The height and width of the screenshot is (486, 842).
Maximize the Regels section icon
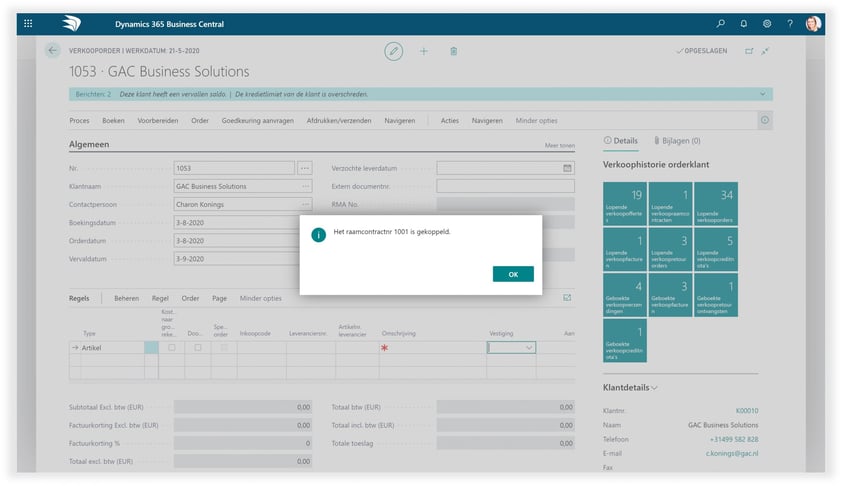(567, 298)
